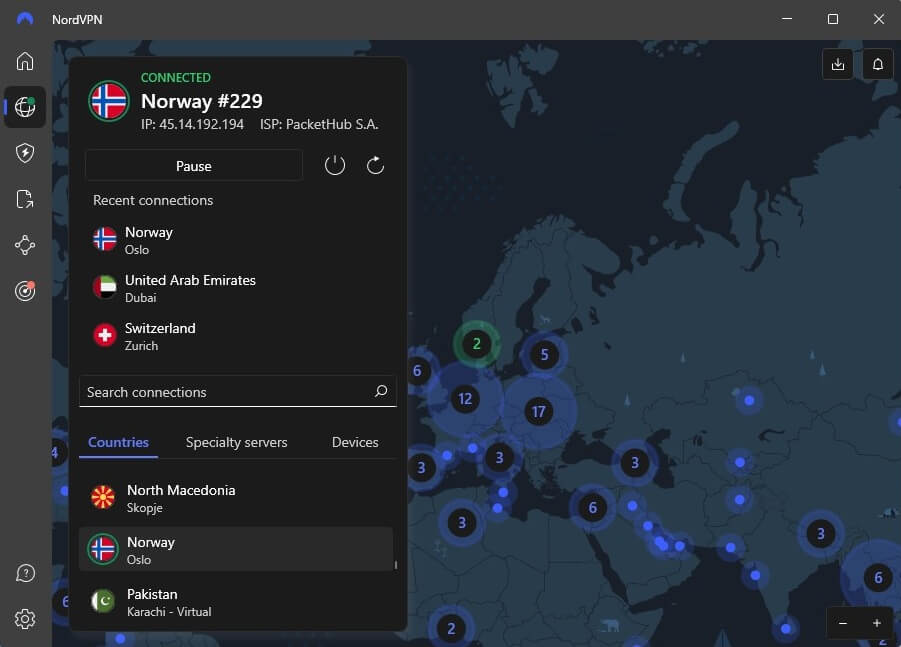This screenshot has height=647, width=901.
Task: Connect to recent Norway Oslo connection
Action: [x=237, y=240]
